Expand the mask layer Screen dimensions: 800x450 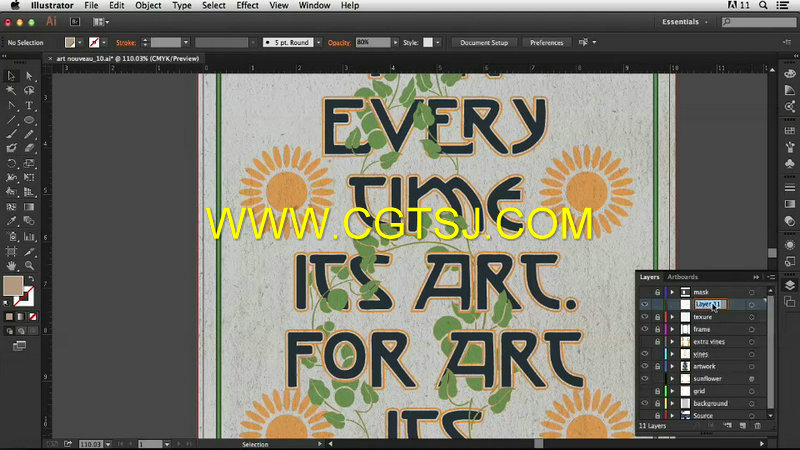pos(672,292)
